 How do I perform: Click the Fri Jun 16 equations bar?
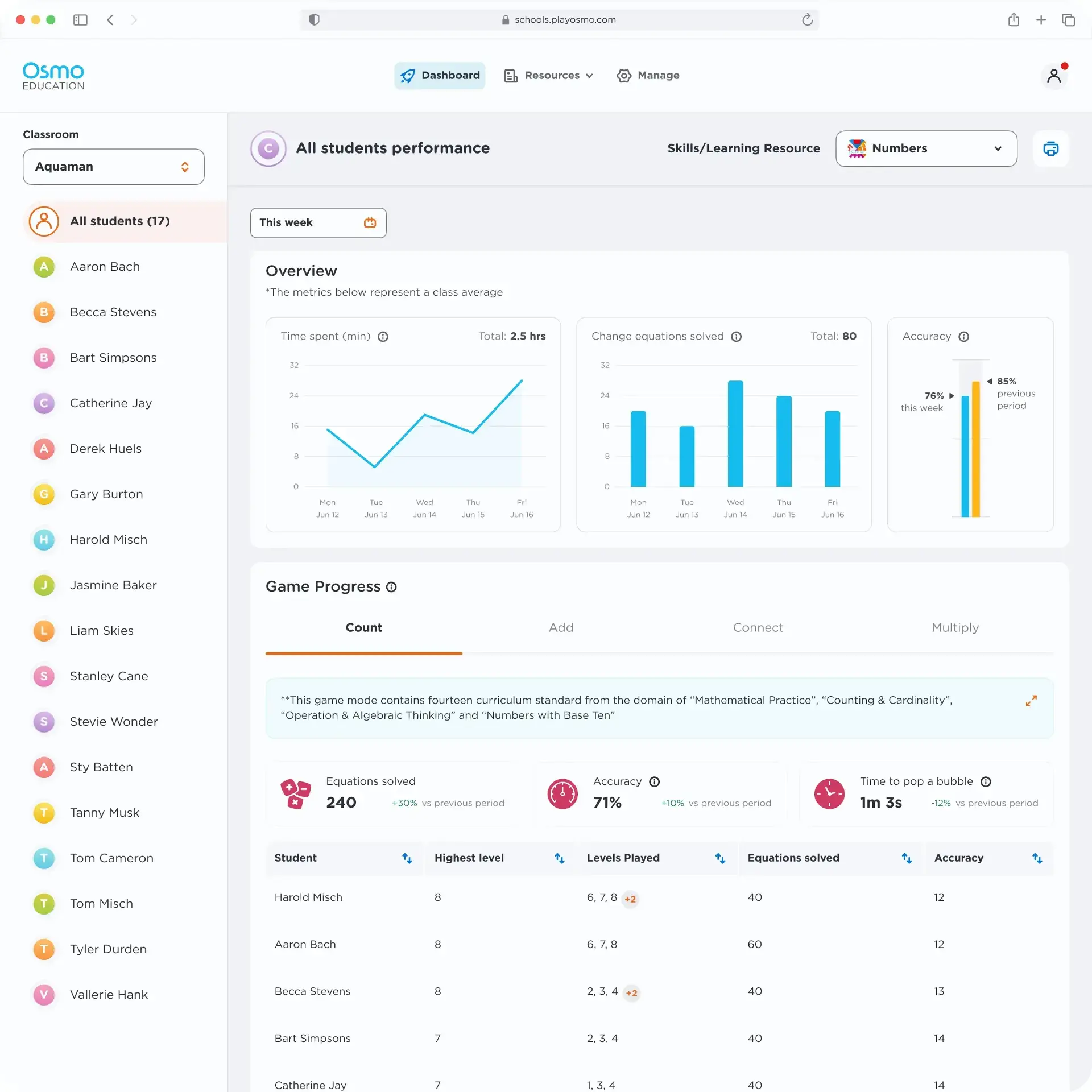point(833,449)
